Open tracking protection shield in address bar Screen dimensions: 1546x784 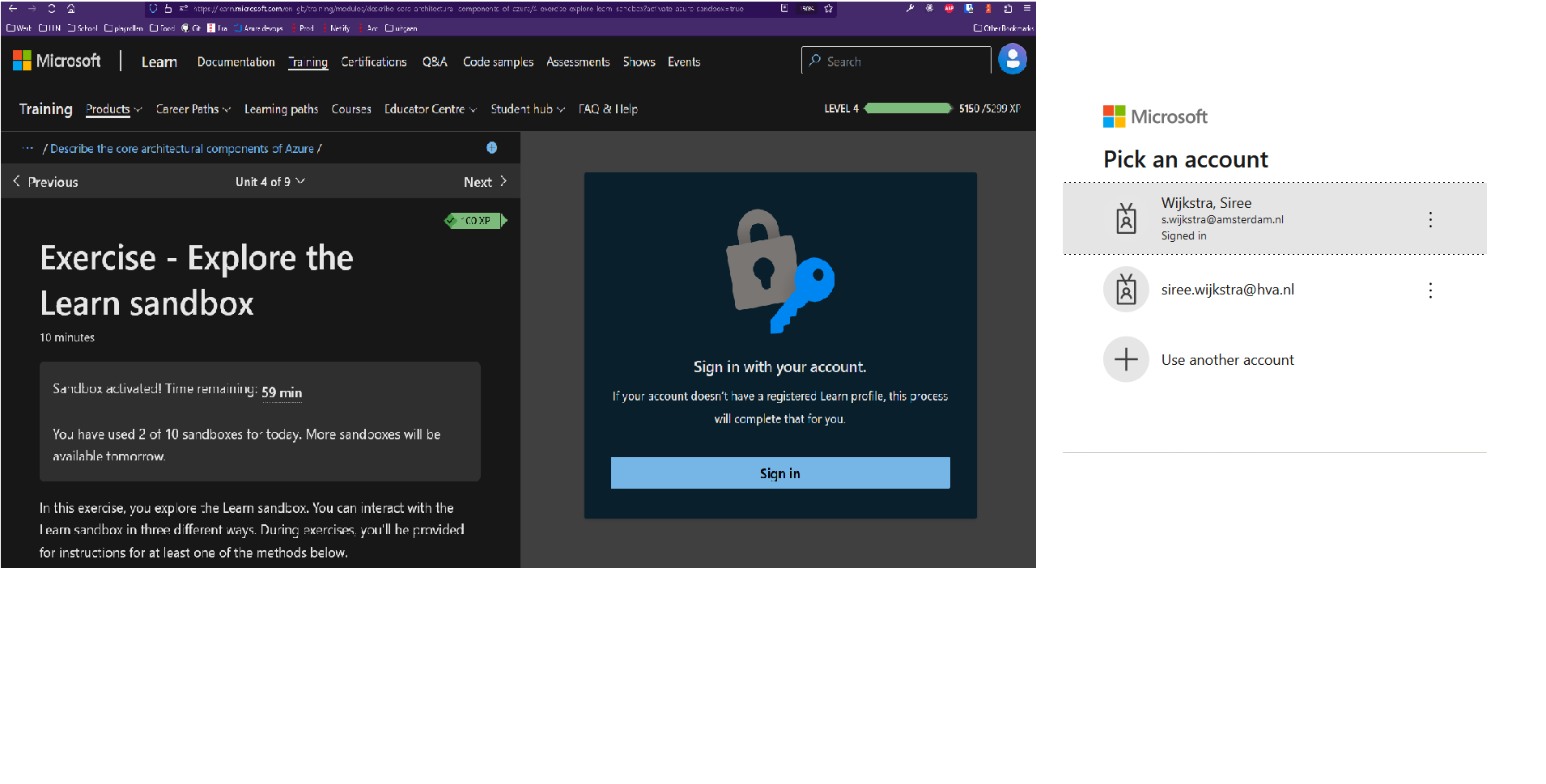tap(153, 9)
